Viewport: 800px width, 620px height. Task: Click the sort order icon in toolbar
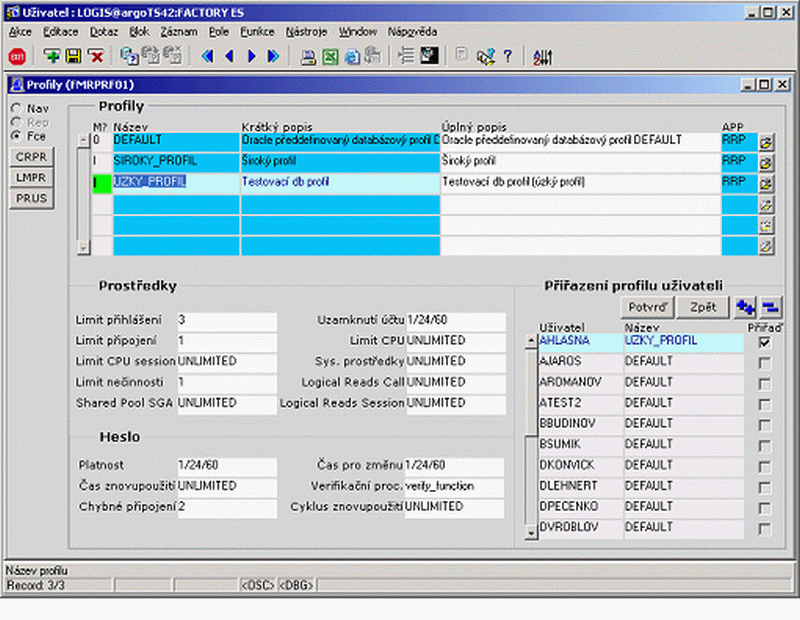[542, 57]
